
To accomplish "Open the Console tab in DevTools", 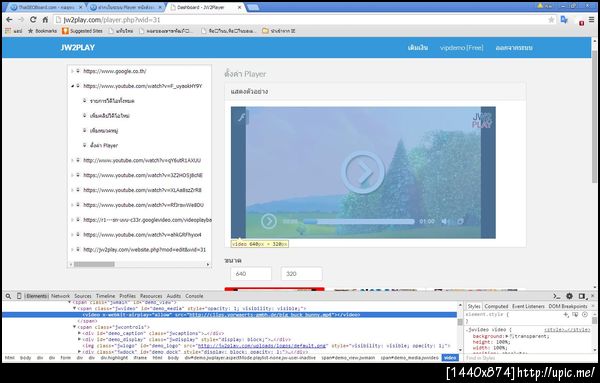I will tap(194, 296).
